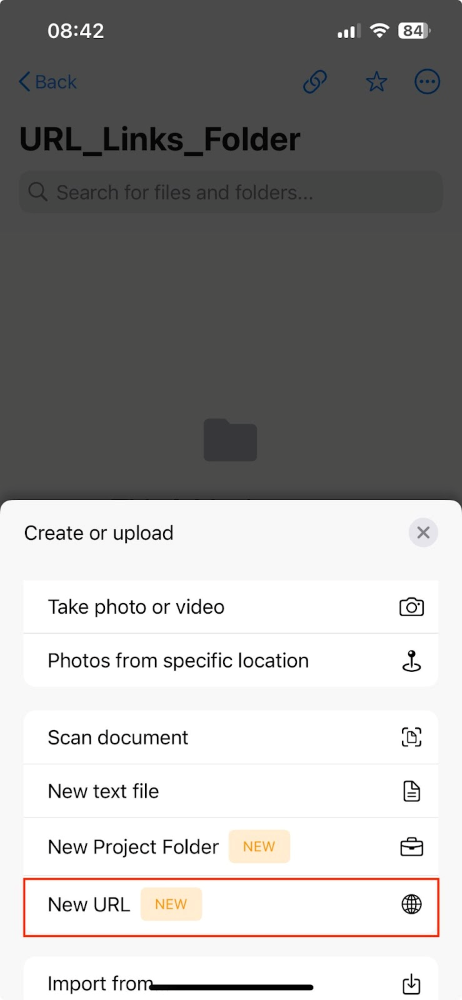Tap the scan document icon
The image size is (462, 1000).
coord(412,738)
